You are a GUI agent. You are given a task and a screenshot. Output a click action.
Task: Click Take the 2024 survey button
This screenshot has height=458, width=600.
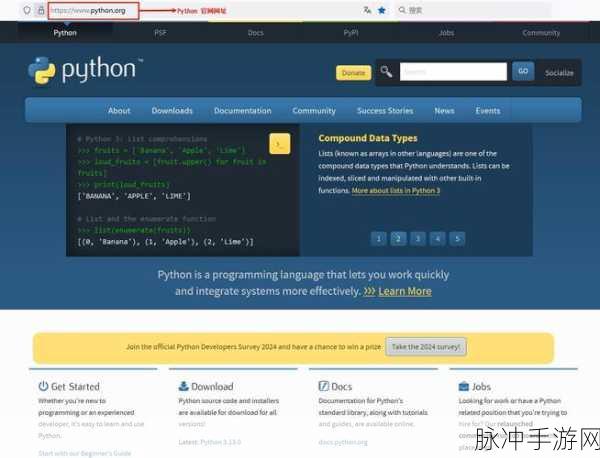click(x=426, y=347)
